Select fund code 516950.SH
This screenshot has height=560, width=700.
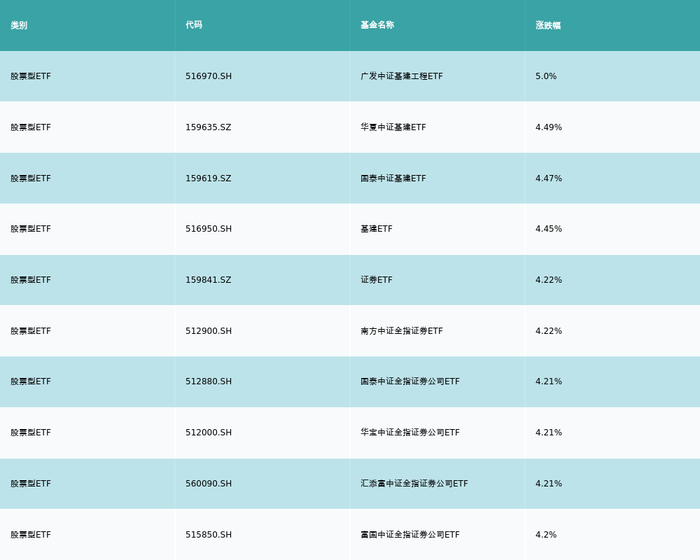click(x=209, y=229)
